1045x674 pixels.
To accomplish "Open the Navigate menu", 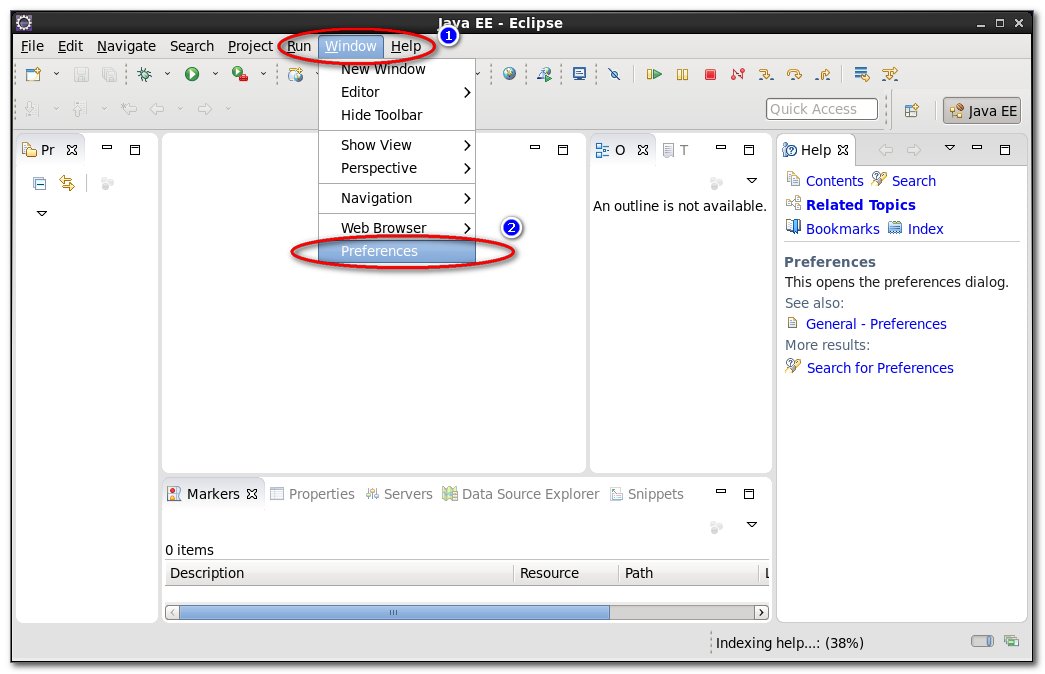I will click(126, 46).
